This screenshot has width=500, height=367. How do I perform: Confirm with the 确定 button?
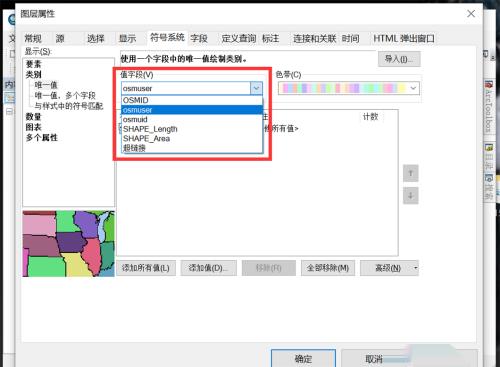[x=303, y=359]
